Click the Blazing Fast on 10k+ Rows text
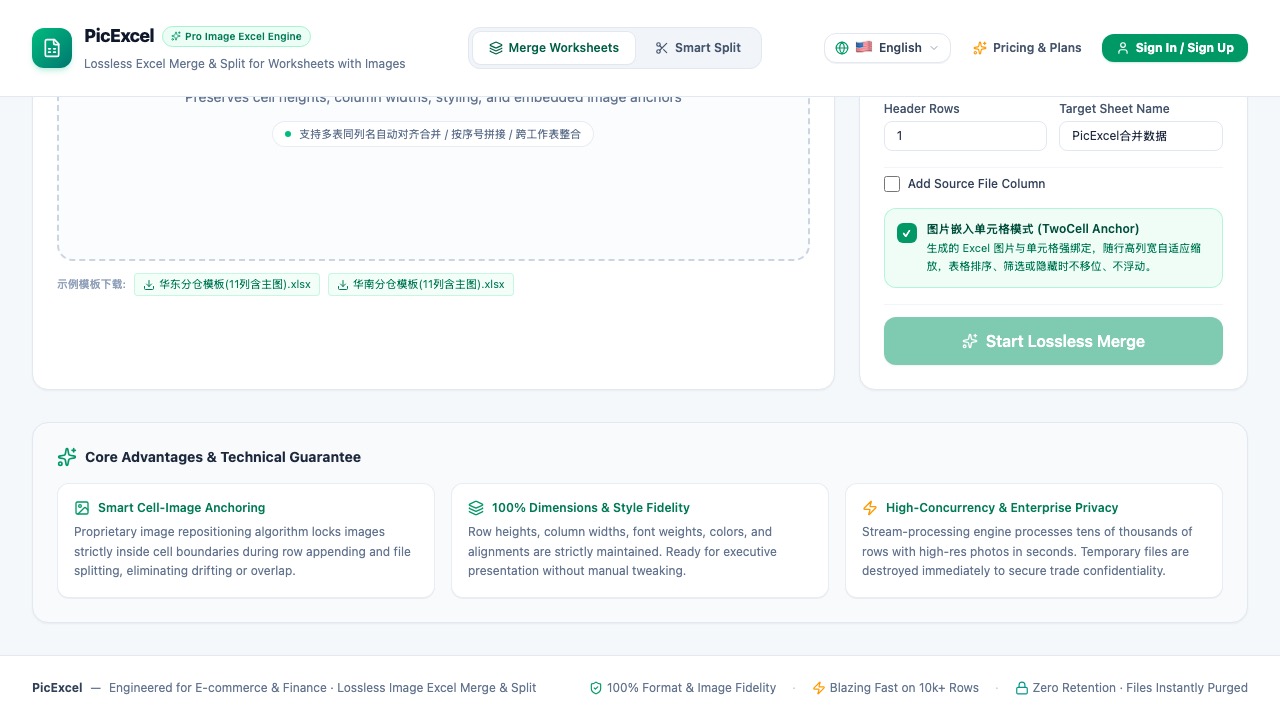 (904, 688)
